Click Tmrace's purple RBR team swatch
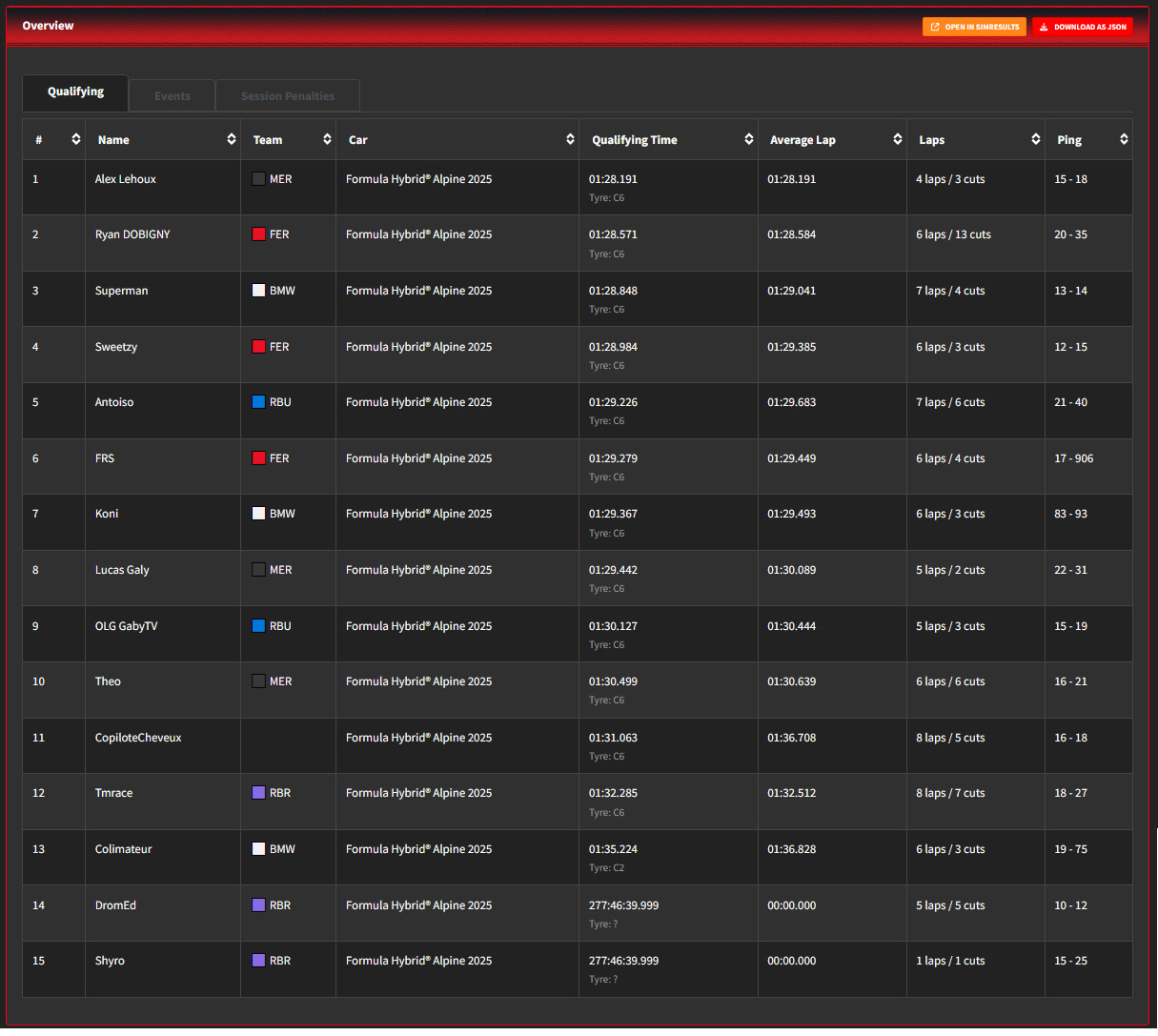 [x=258, y=793]
